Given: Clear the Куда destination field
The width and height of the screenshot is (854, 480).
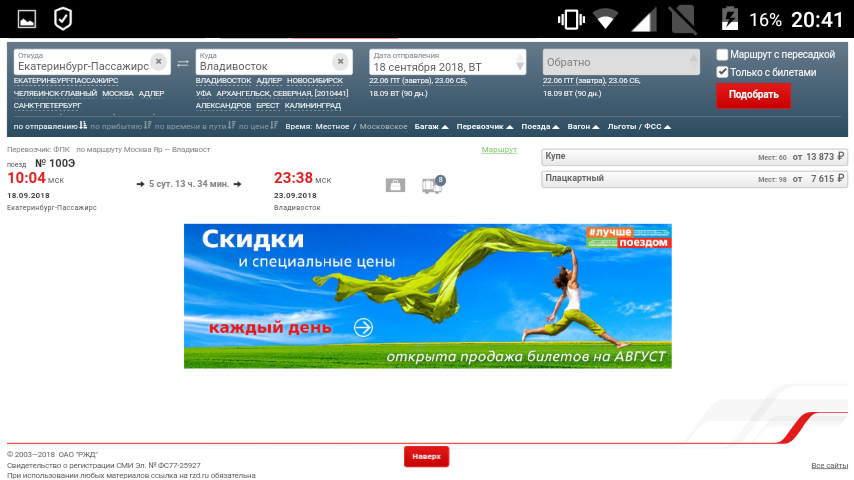Looking at the screenshot, I should click(340, 61).
